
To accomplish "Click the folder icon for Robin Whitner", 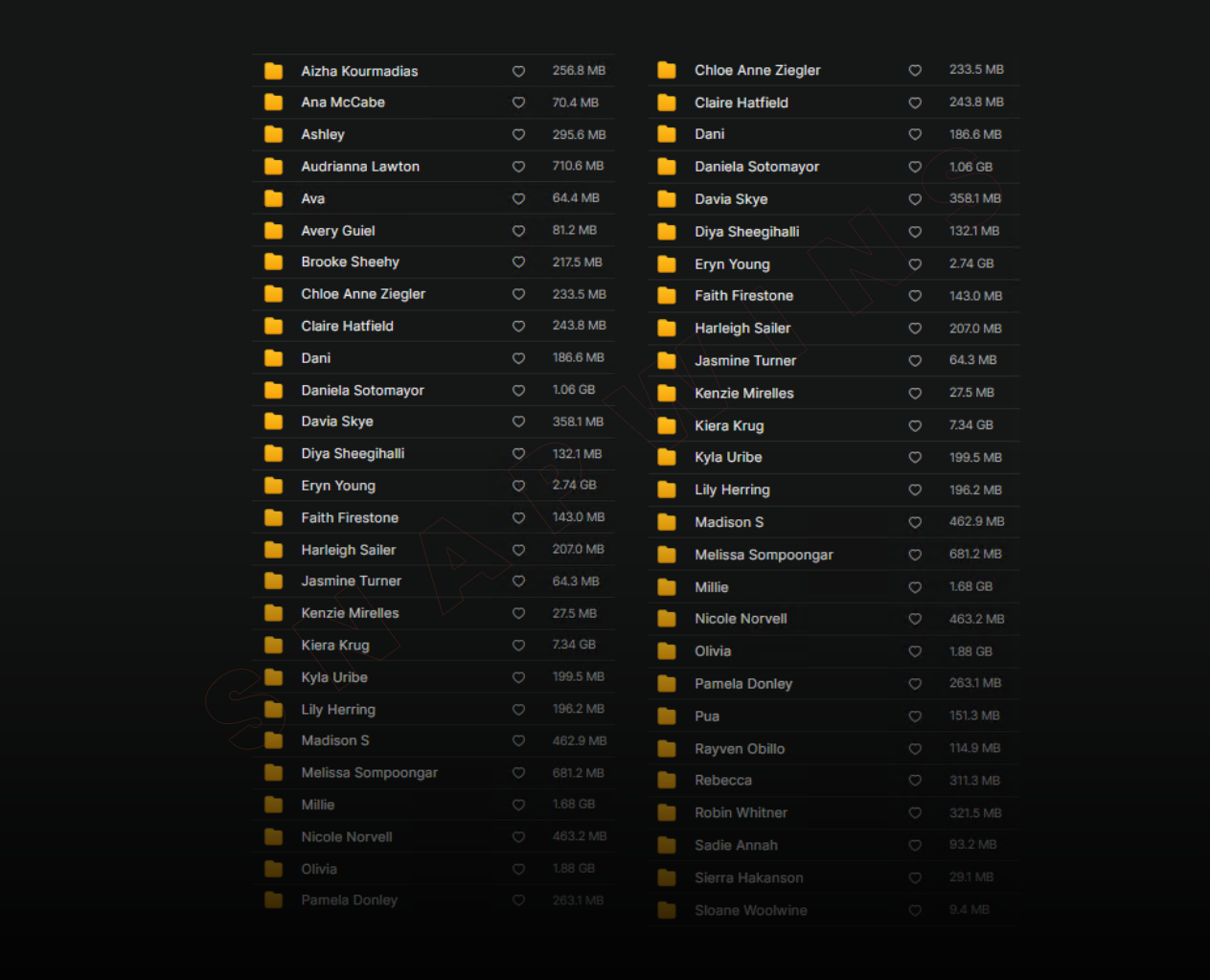I will coord(667,813).
